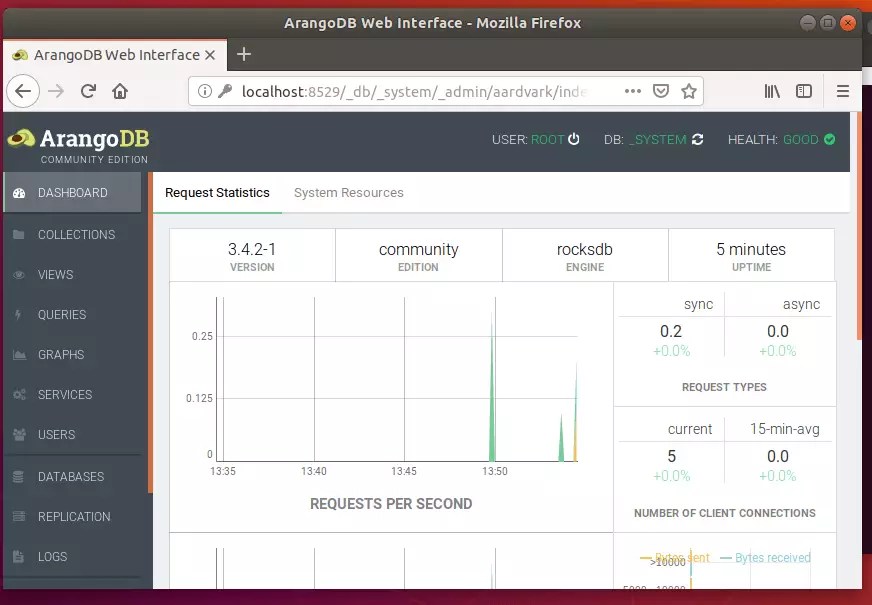Click the ROOT user link
This screenshot has height=605, width=872.
(545, 140)
